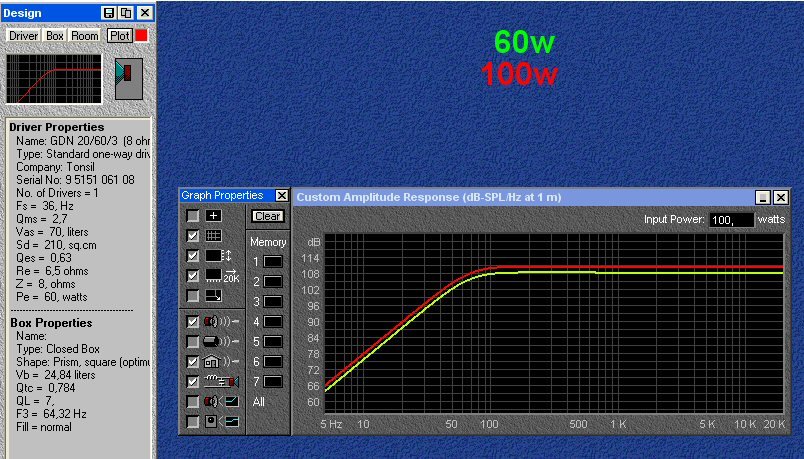Image resolution: width=804 pixels, height=459 pixels.
Task: Untick the checkbox beside vertical scale icon
Action: pyautogui.click(x=193, y=256)
